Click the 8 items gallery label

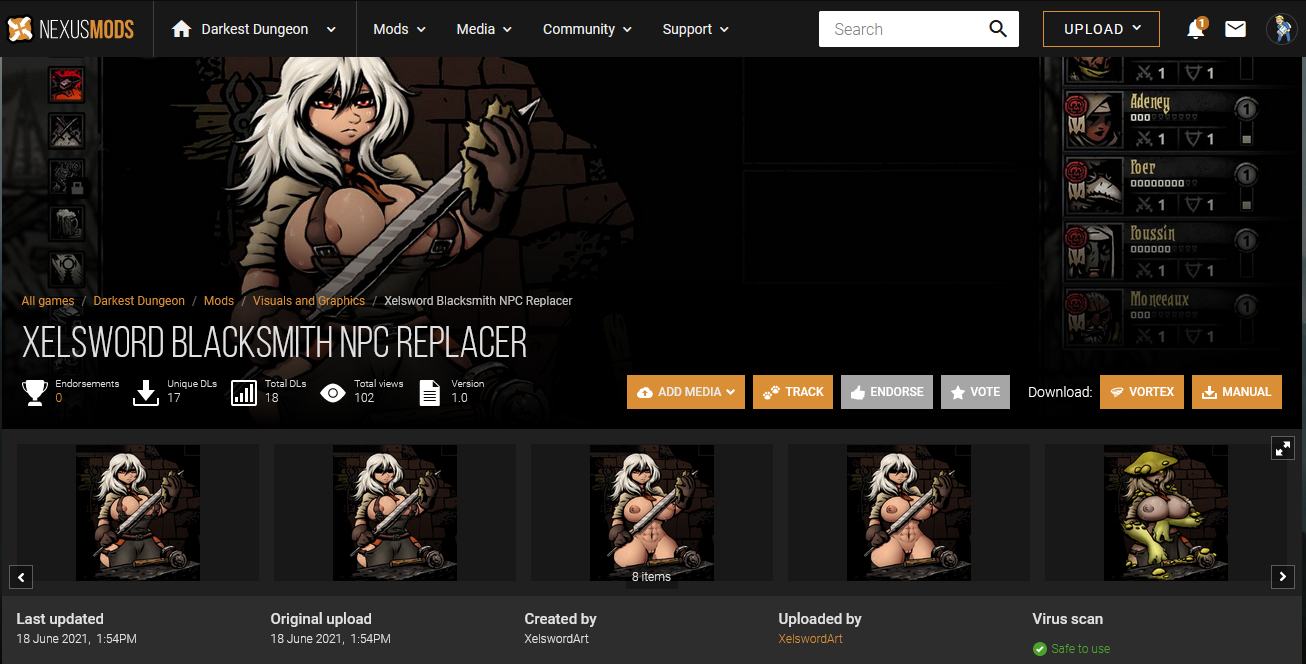pyautogui.click(x=651, y=577)
